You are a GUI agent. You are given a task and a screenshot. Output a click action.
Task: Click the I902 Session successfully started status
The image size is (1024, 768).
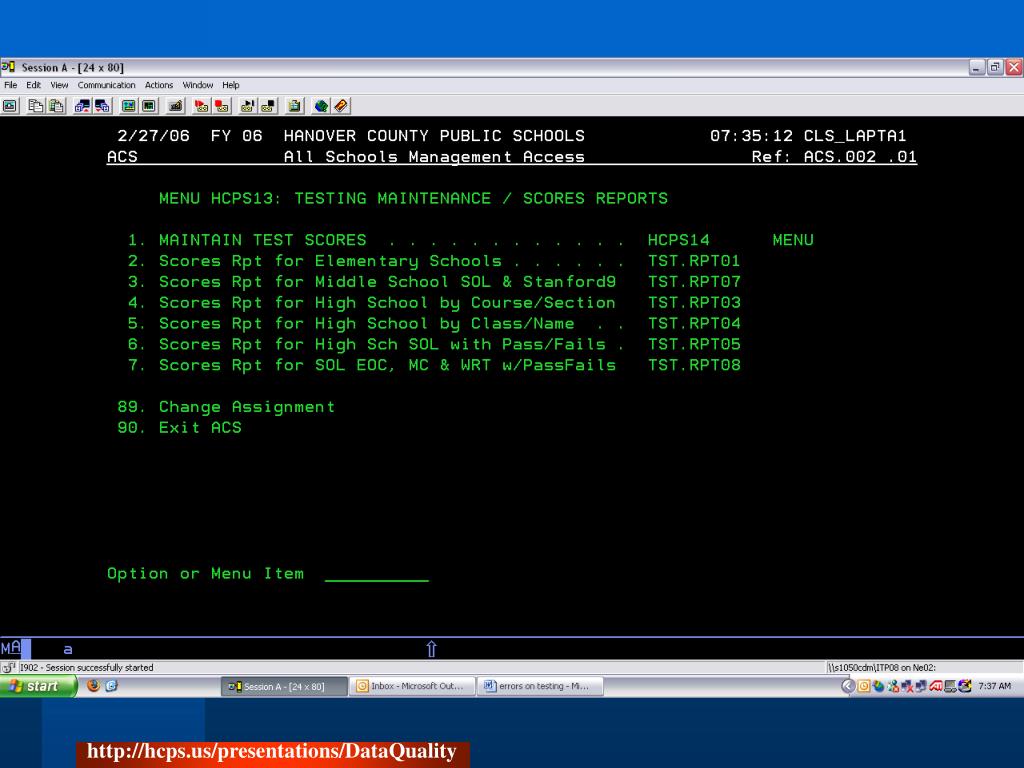86,667
